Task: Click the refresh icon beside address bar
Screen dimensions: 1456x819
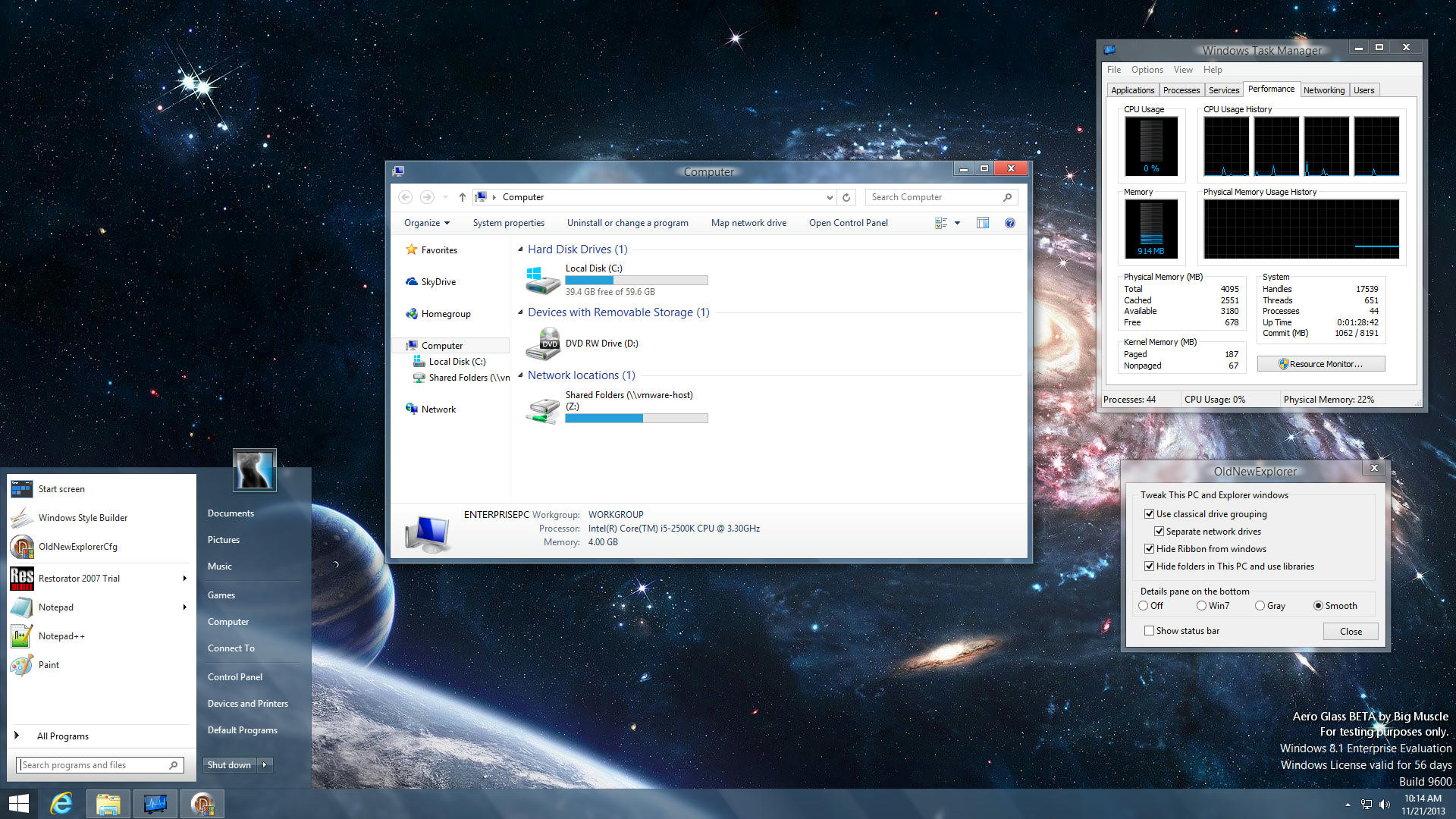Action: pyautogui.click(x=846, y=197)
